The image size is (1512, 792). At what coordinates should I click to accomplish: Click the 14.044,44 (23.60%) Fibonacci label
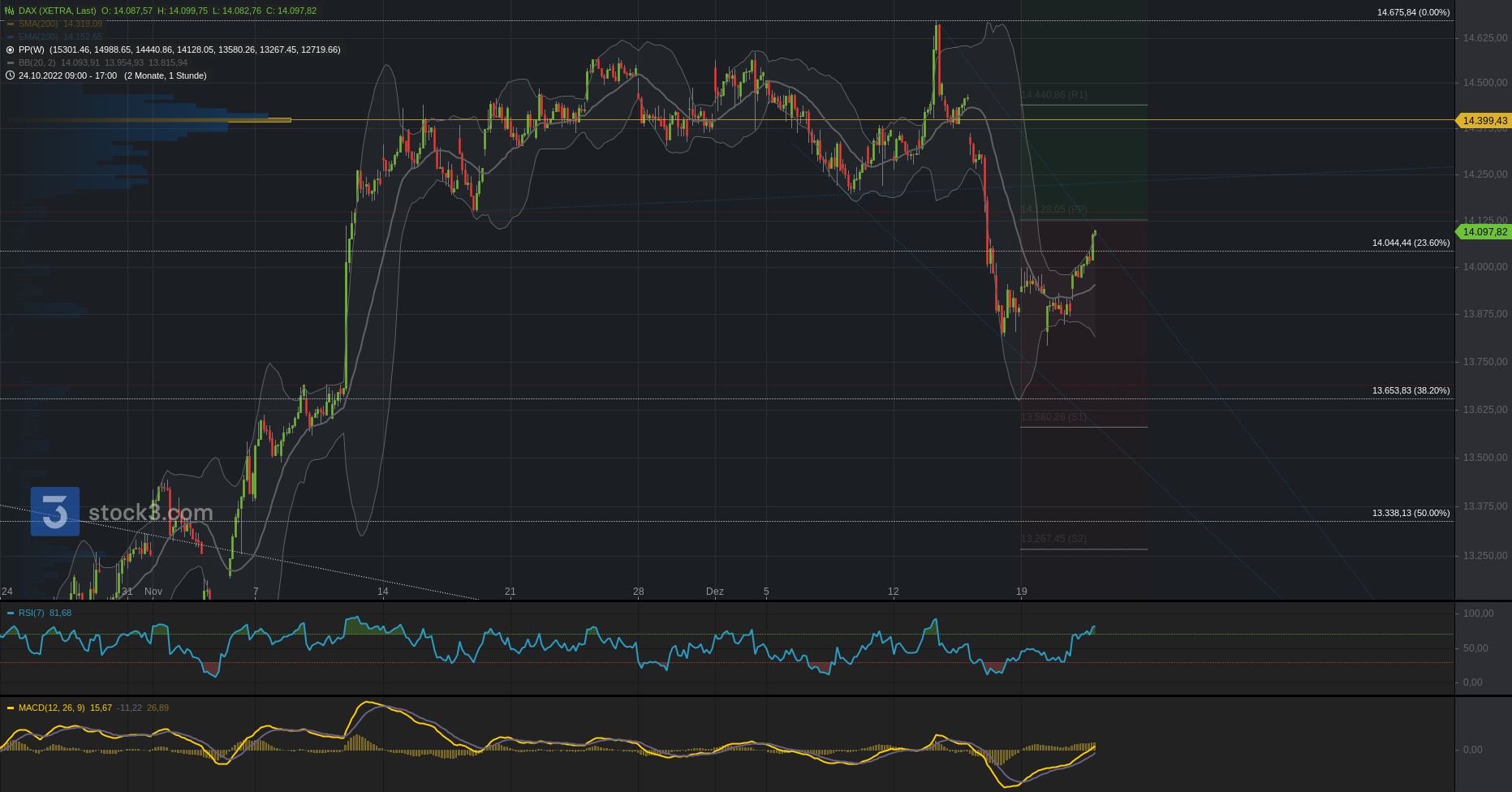[x=1411, y=243]
